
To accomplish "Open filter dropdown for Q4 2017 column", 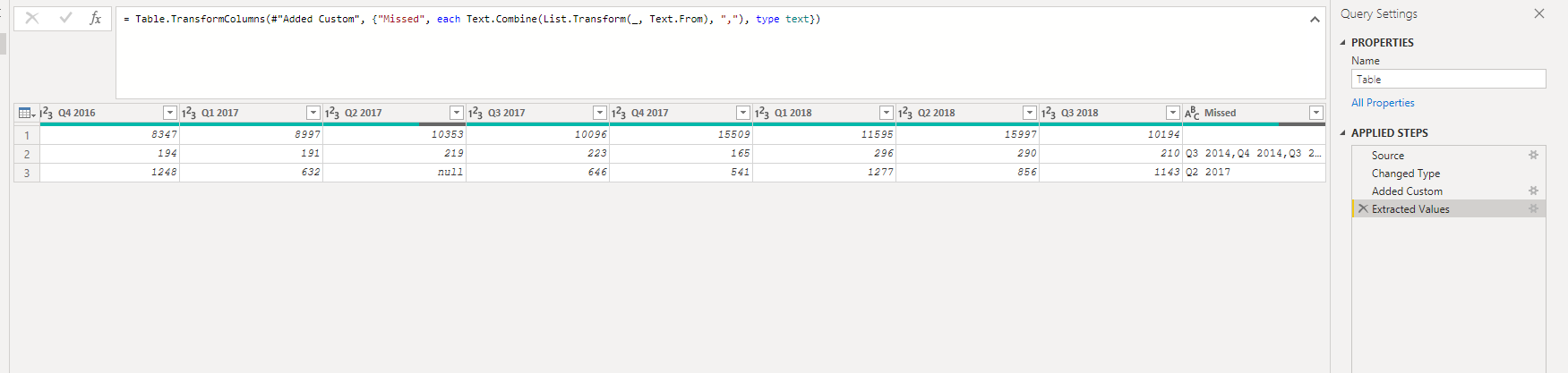I will point(743,113).
